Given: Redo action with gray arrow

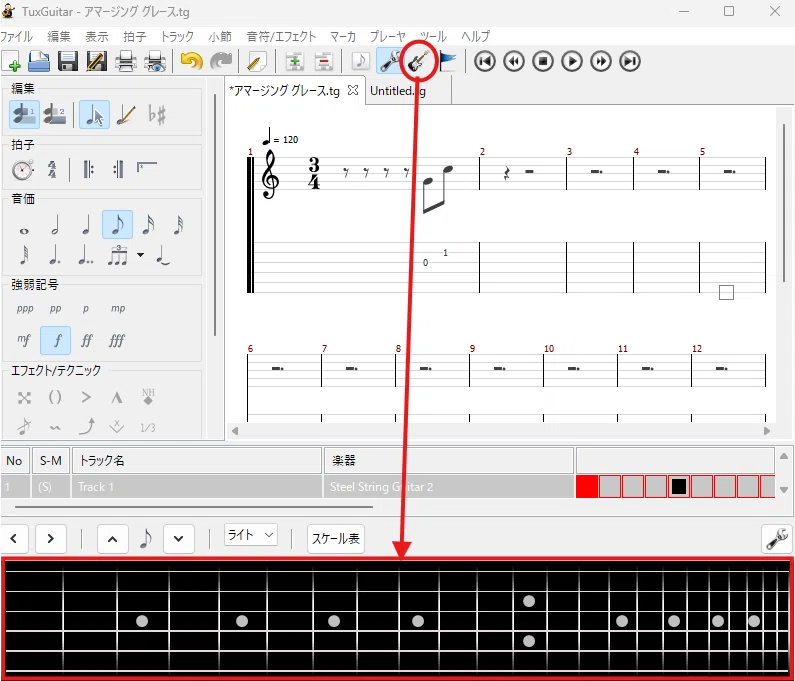Looking at the screenshot, I should point(221,61).
